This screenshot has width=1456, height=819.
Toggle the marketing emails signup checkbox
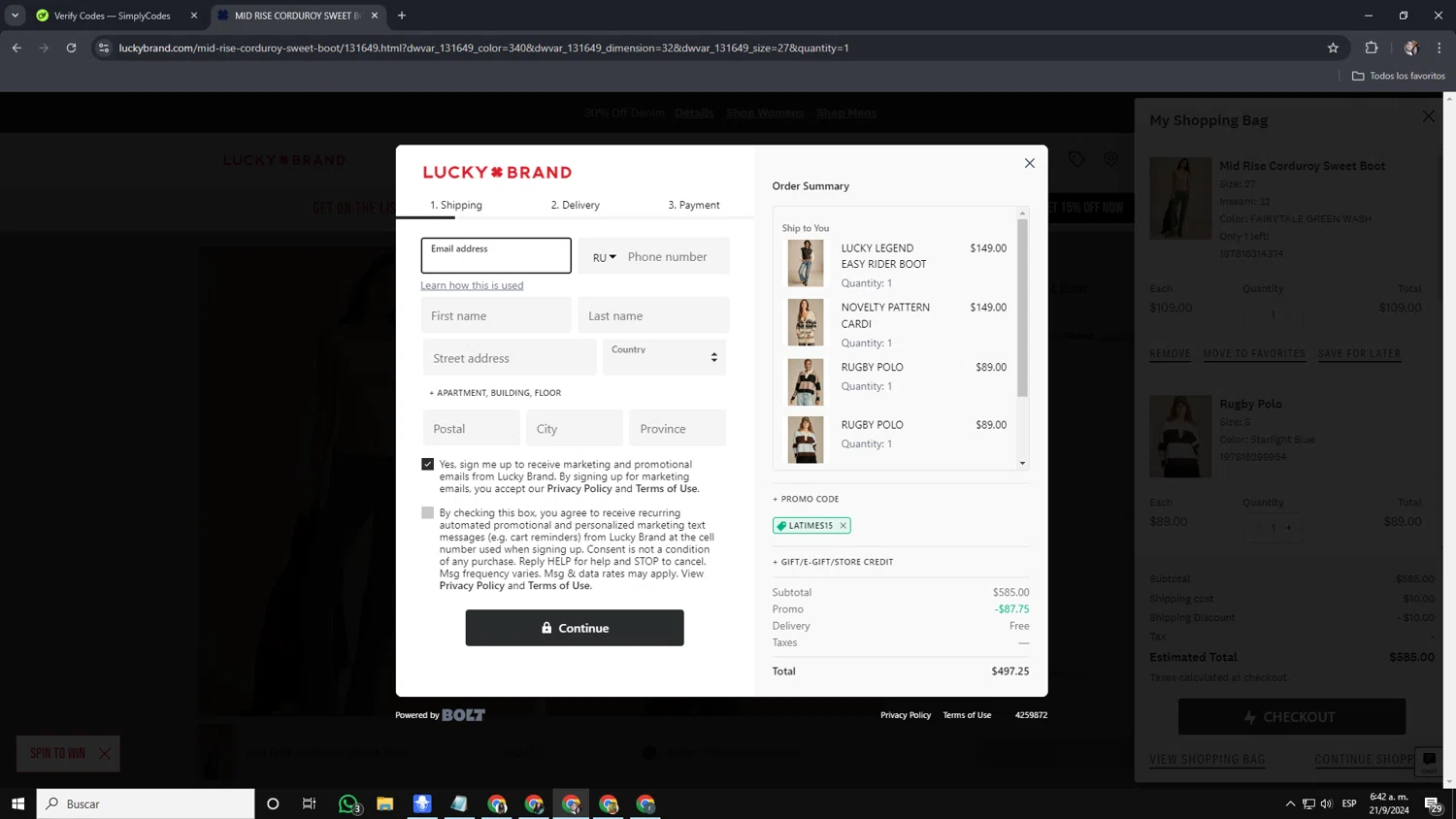pyautogui.click(x=428, y=465)
